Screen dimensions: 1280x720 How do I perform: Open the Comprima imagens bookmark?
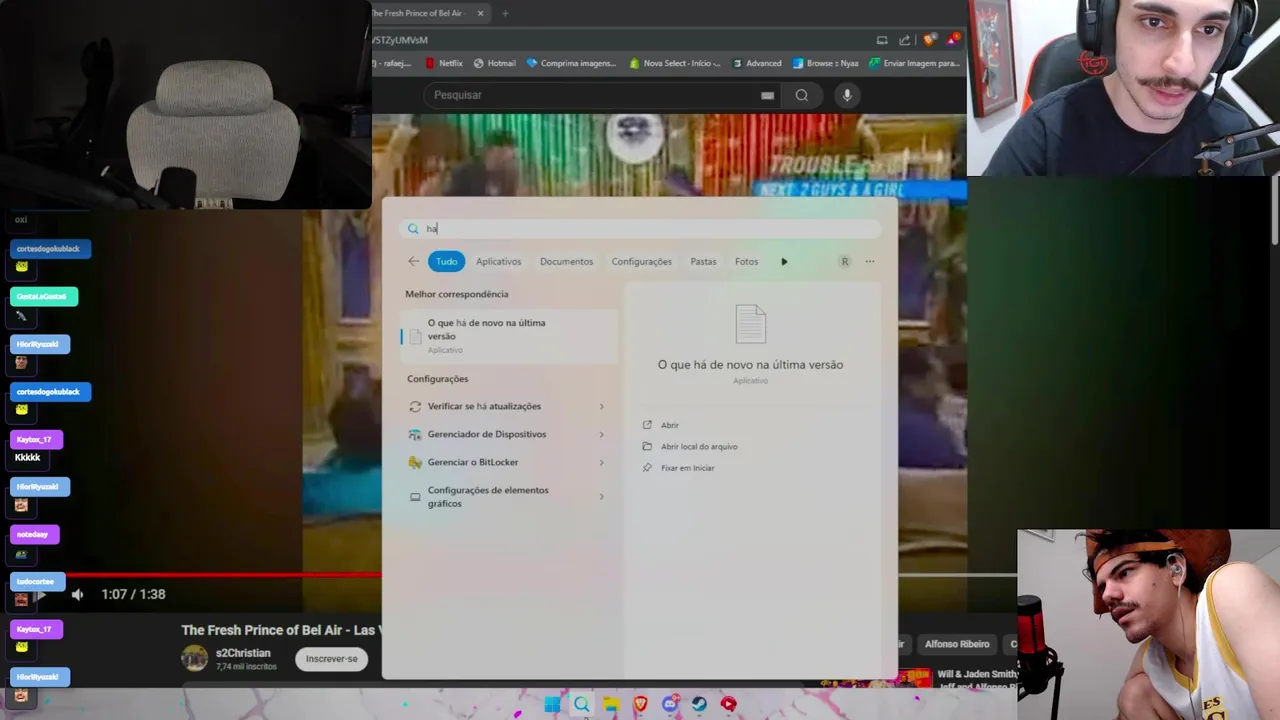click(x=571, y=63)
